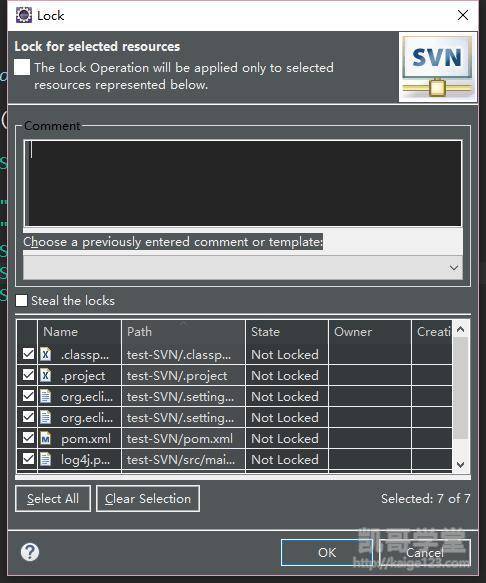The height and width of the screenshot is (583, 486).
Task: Sort by the Path column header
Action: pyautogui.click(x=183, y=331)
